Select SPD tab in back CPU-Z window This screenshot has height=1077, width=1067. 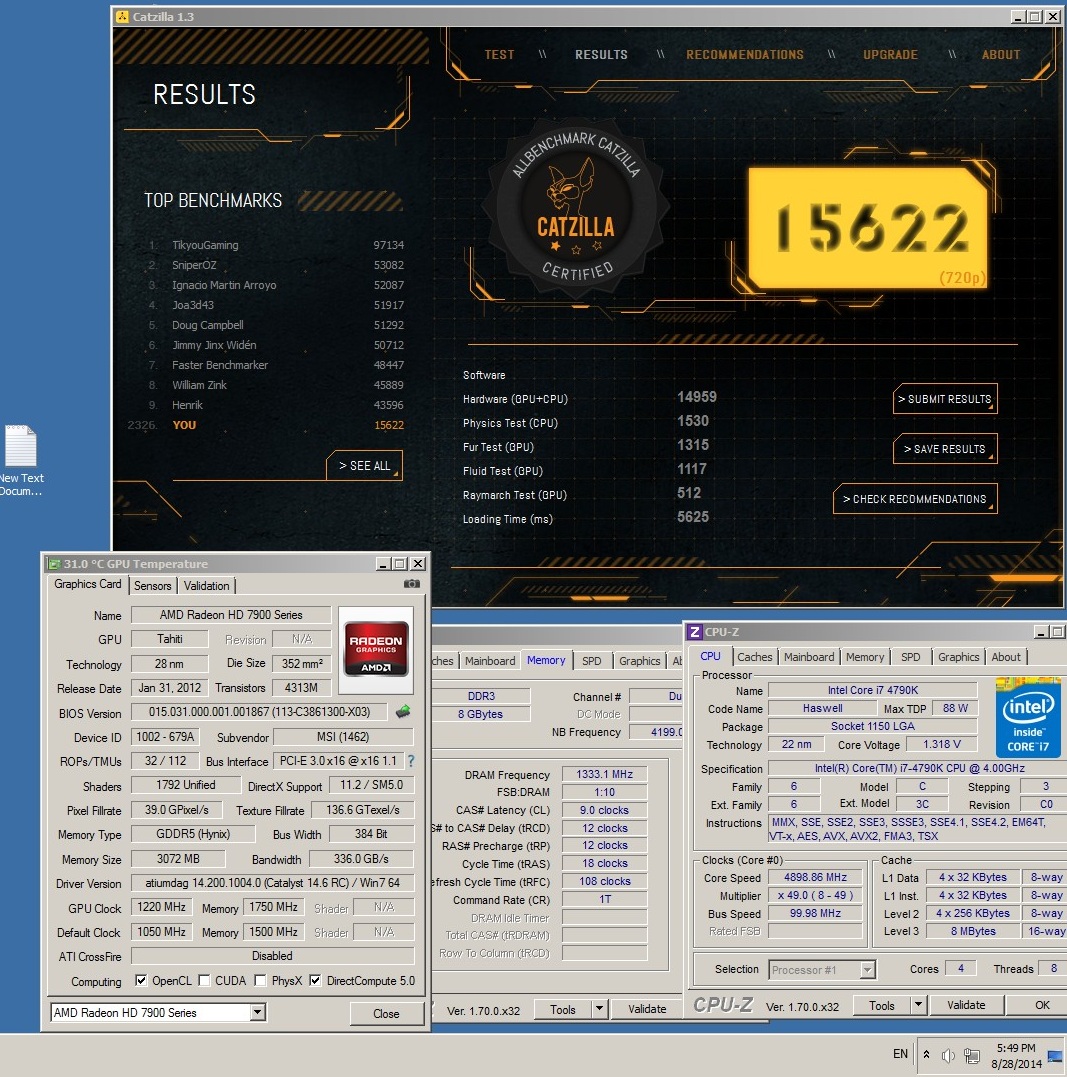pos(592,661)
